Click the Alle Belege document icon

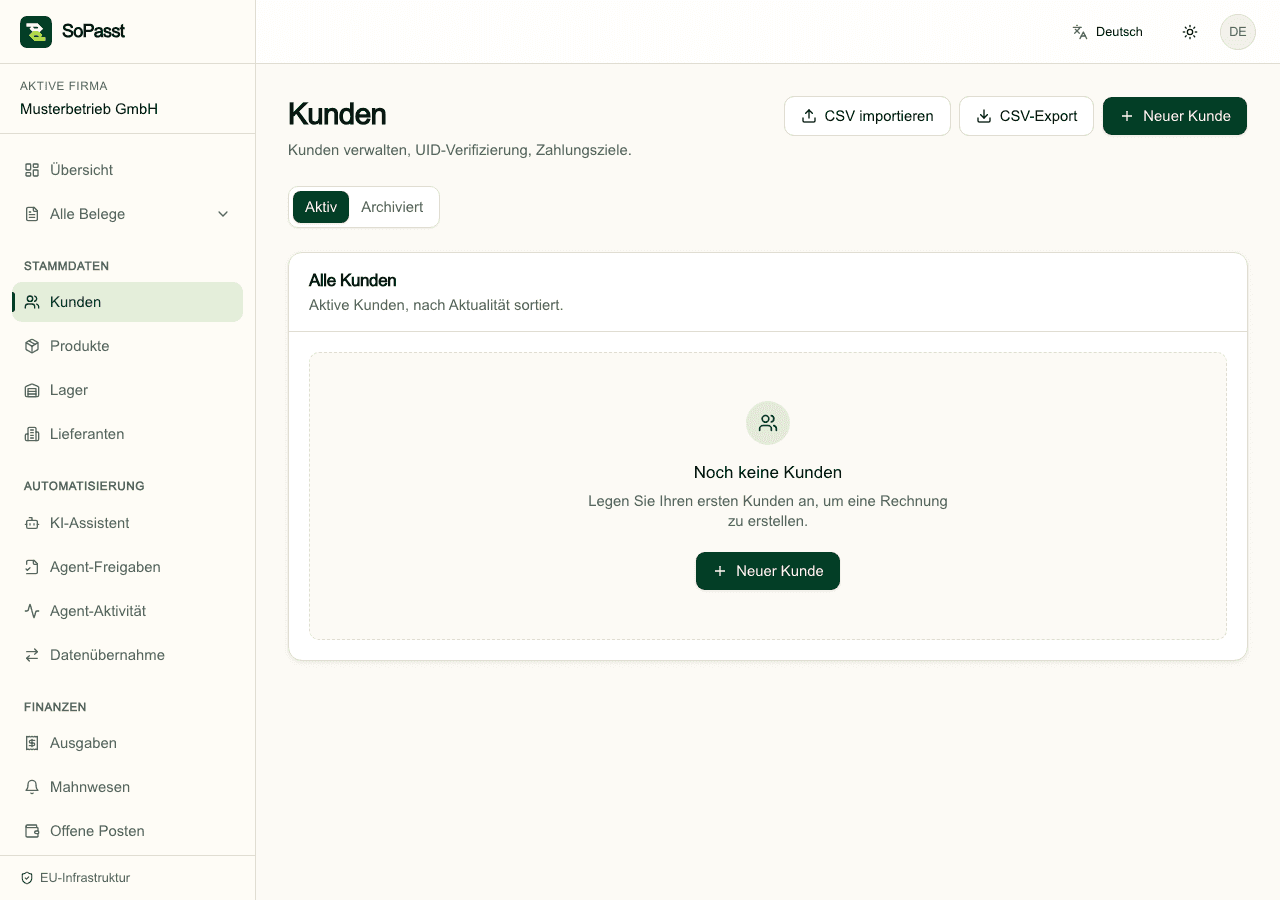click(32, 214)
